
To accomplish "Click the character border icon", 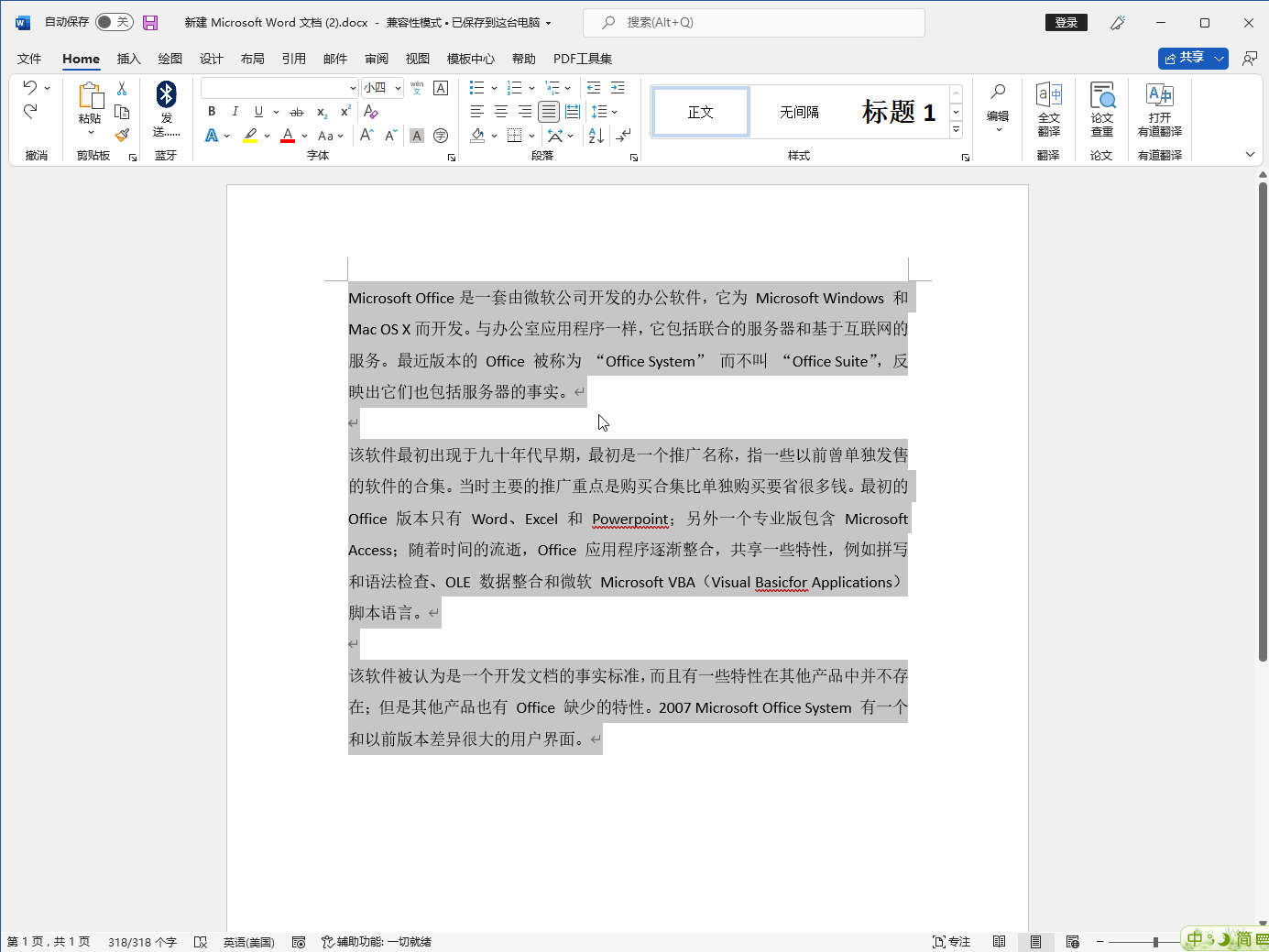I will pos(441,88).
